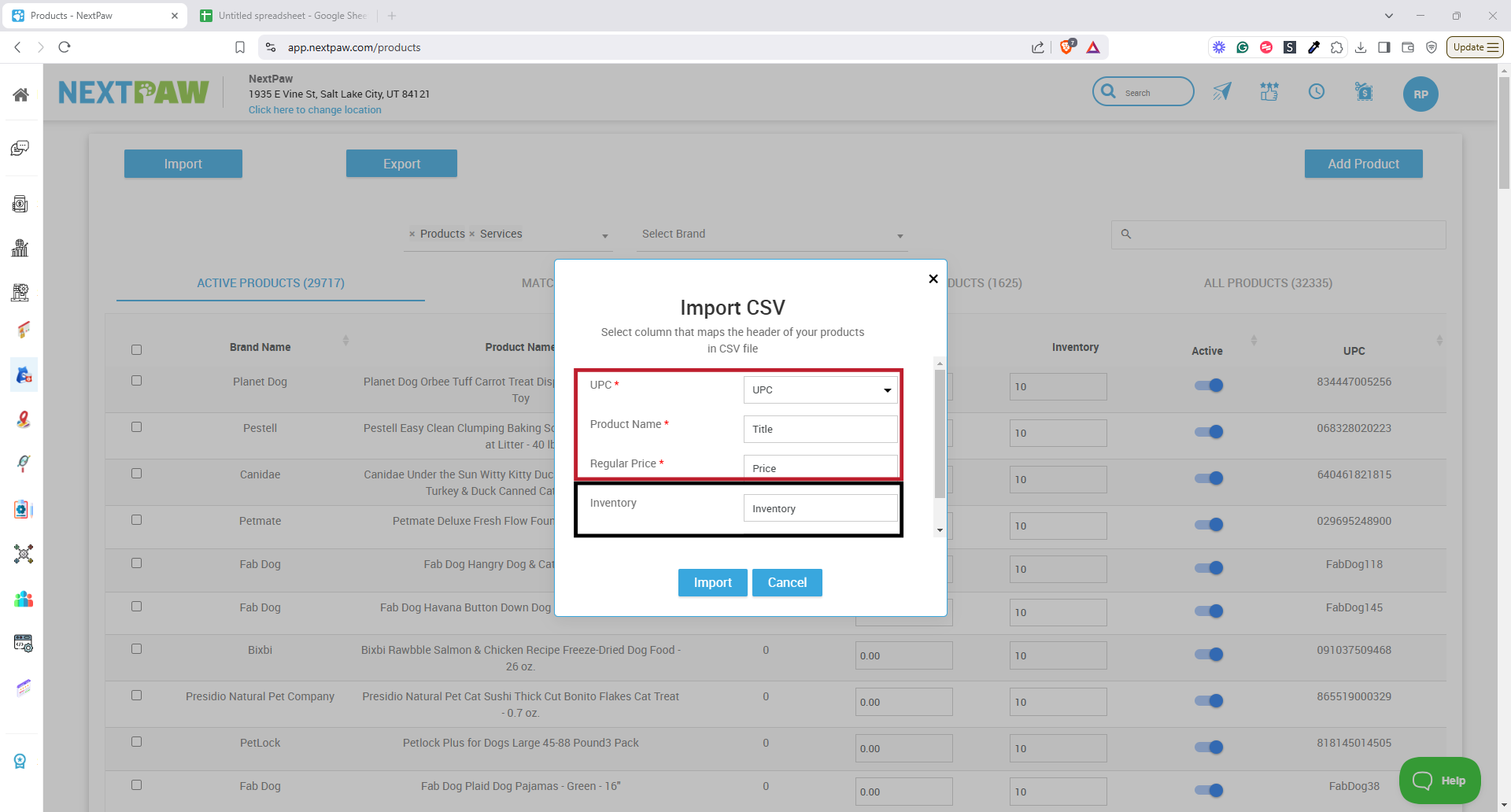The height and width of the screenshot is (812, 1511).
Task: Open the network nodes sidebar icon
Action: point(24,554)
